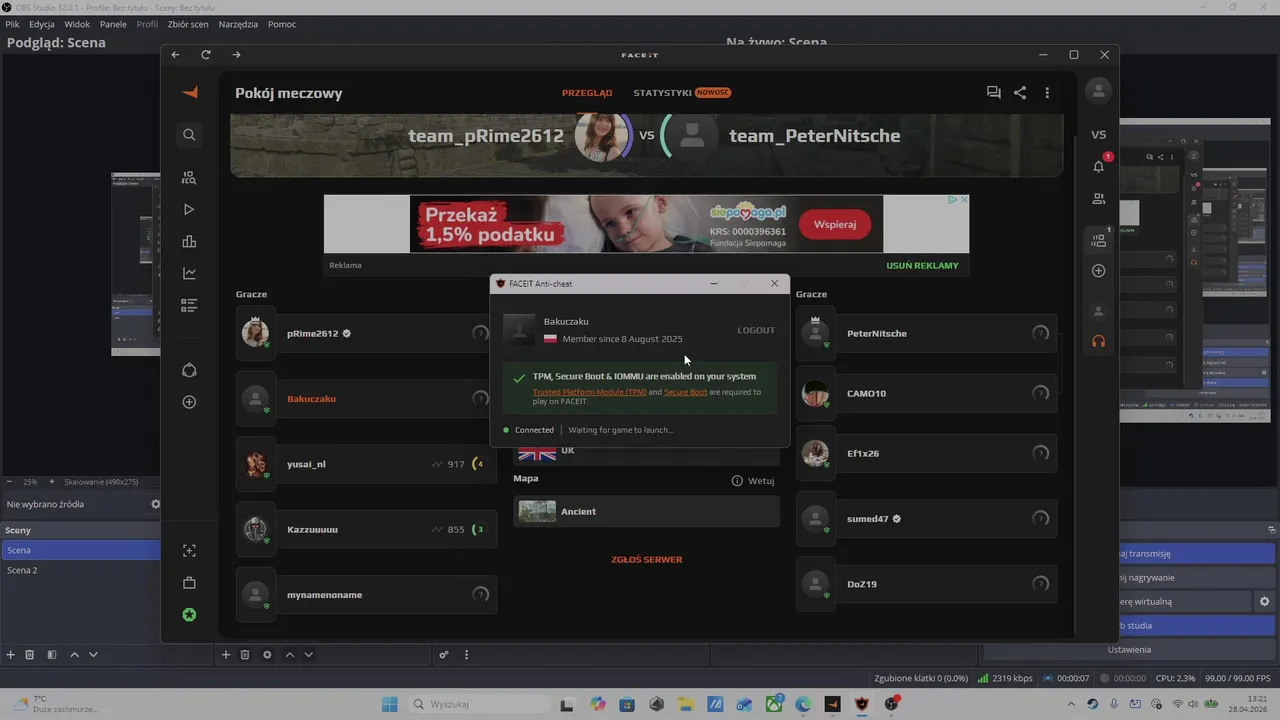Click USUŃ REKLAMY to remove ads
The width and height of the screenshot is (1280, 720).
point(922,265)
